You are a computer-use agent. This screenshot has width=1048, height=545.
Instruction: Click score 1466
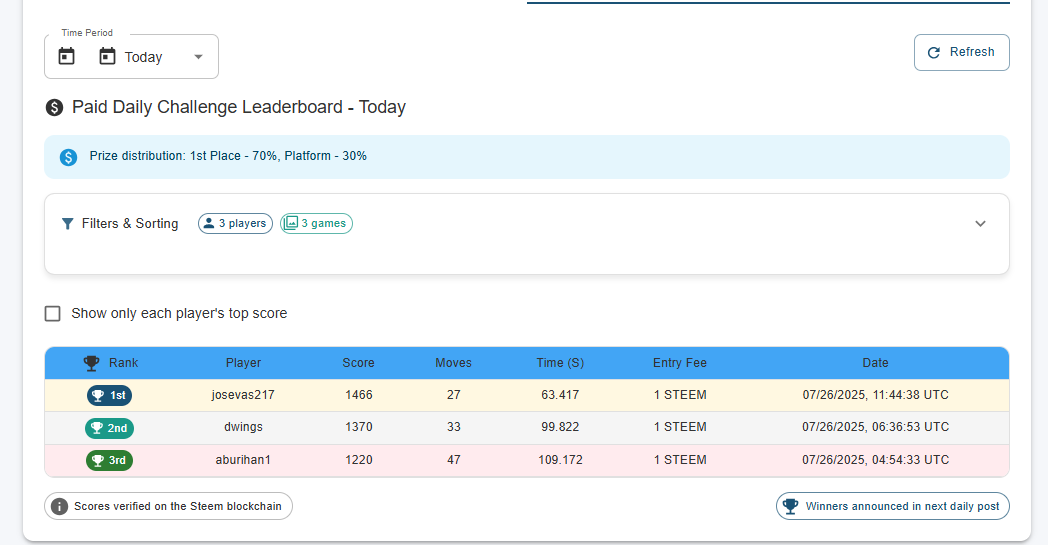(x=359, y=395)
